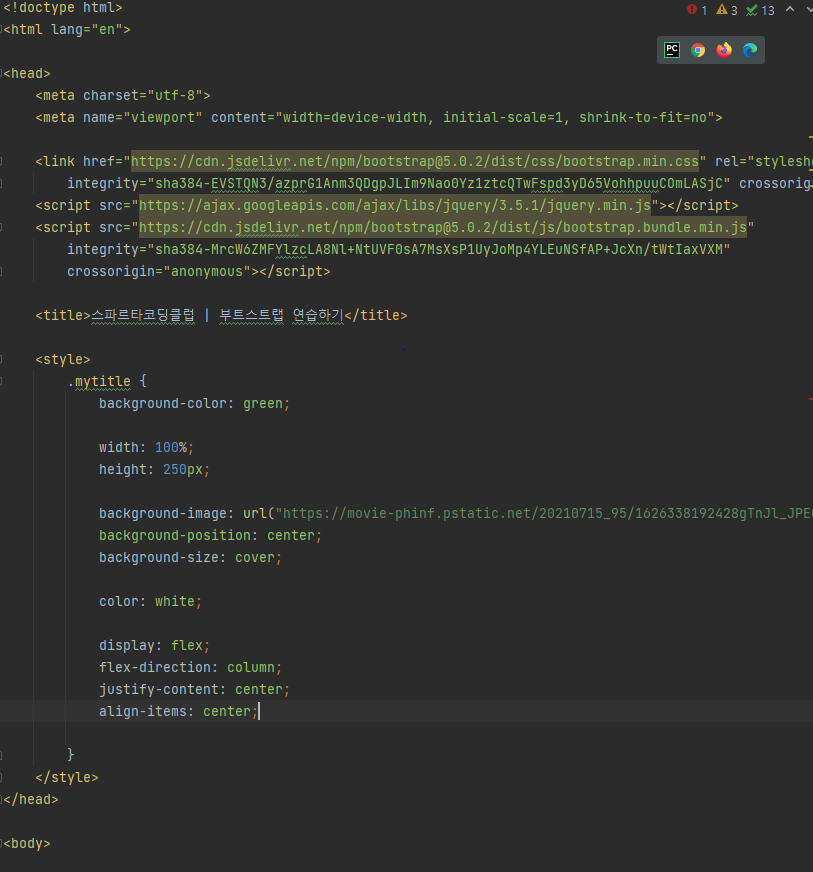813x872 pixels.
Task: Click the meta name="viewport" line
Action: click(x=379, y=117)
